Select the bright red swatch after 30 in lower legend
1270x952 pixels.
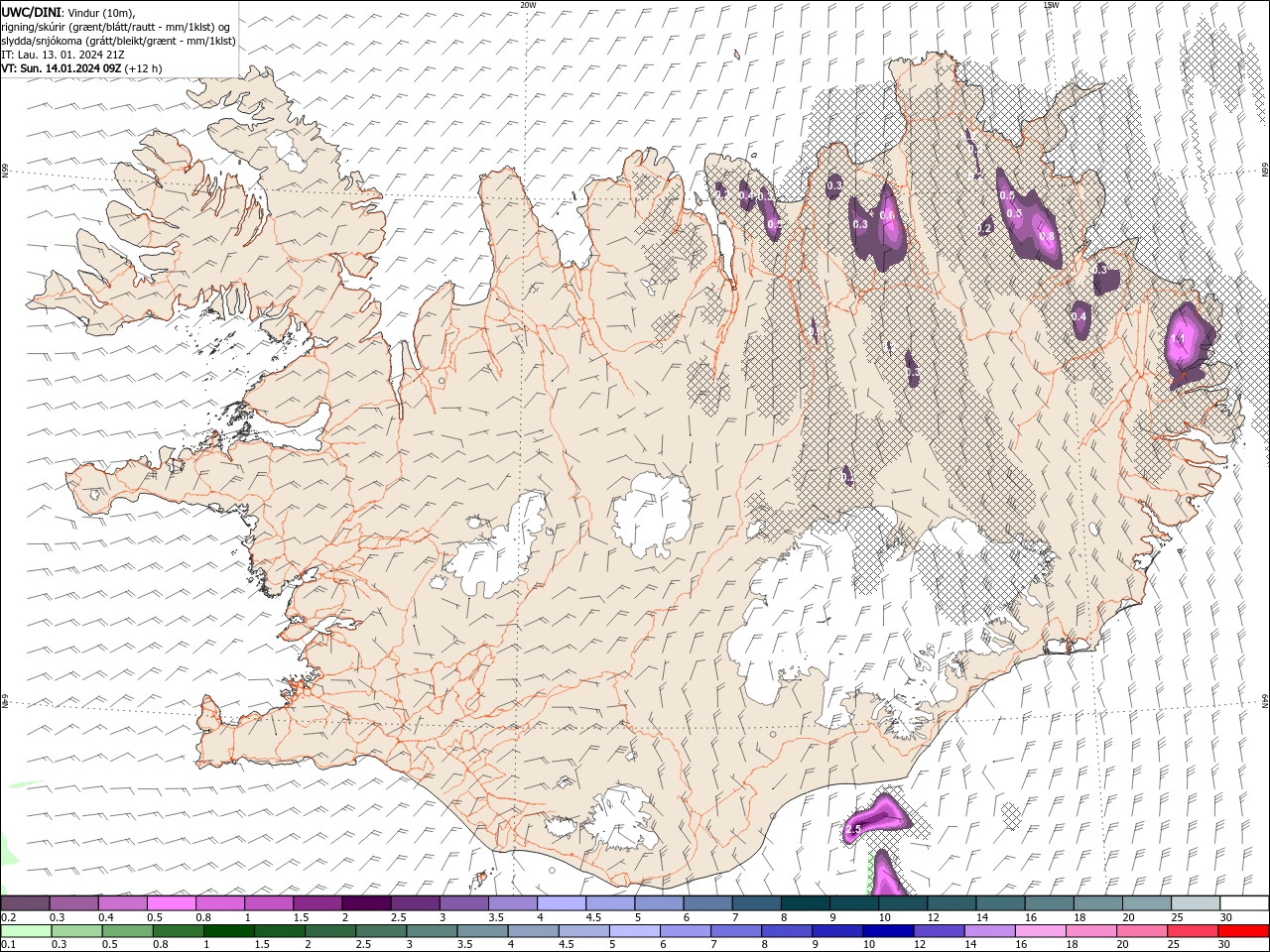(1244, 931)
